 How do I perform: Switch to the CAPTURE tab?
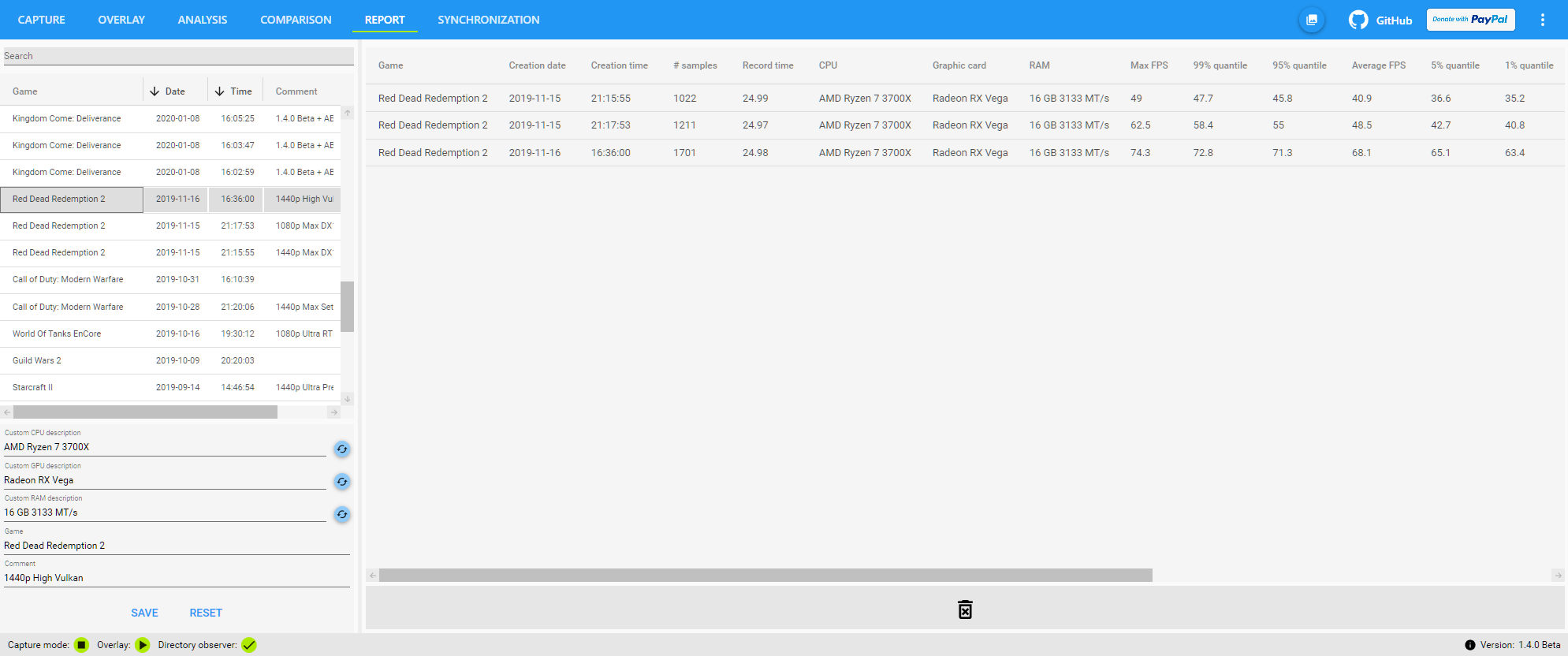(x=42, y=20)
